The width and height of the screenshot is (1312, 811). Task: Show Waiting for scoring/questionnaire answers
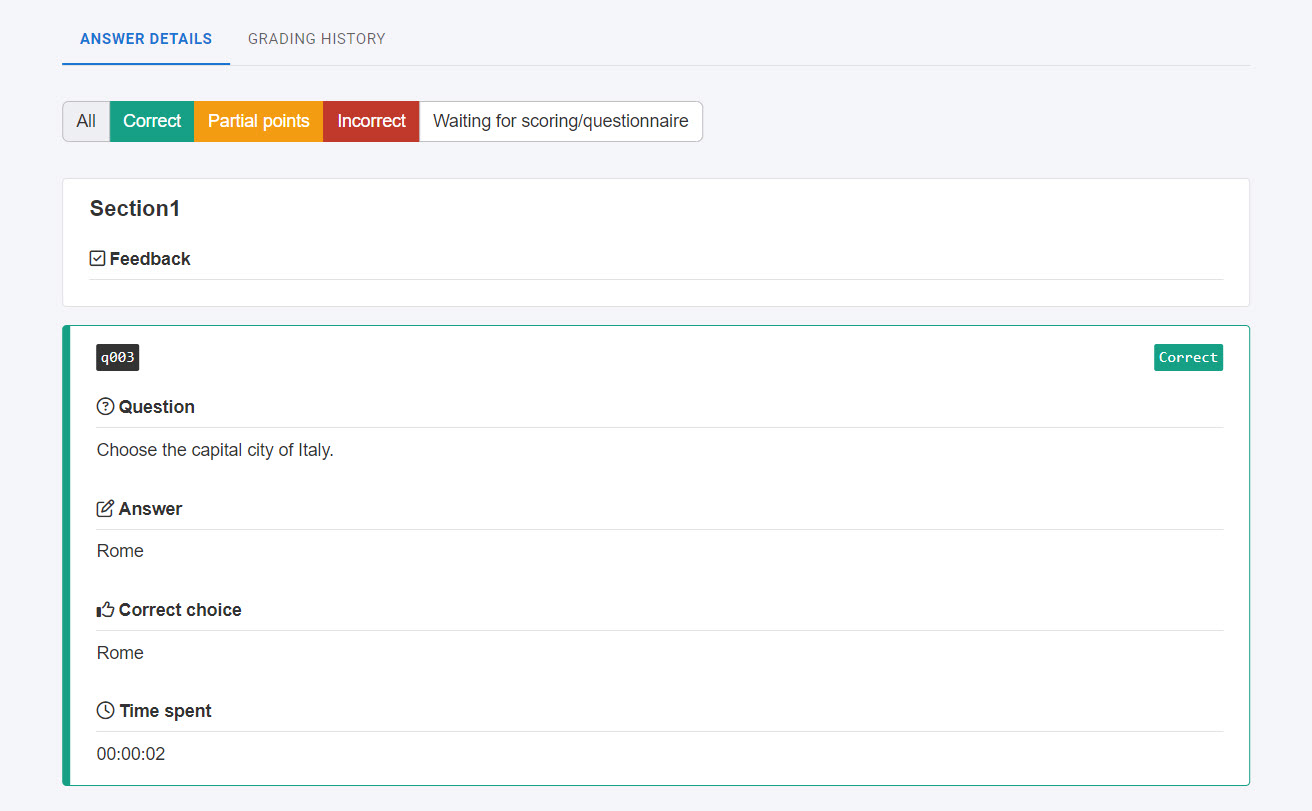coord(560,121)
